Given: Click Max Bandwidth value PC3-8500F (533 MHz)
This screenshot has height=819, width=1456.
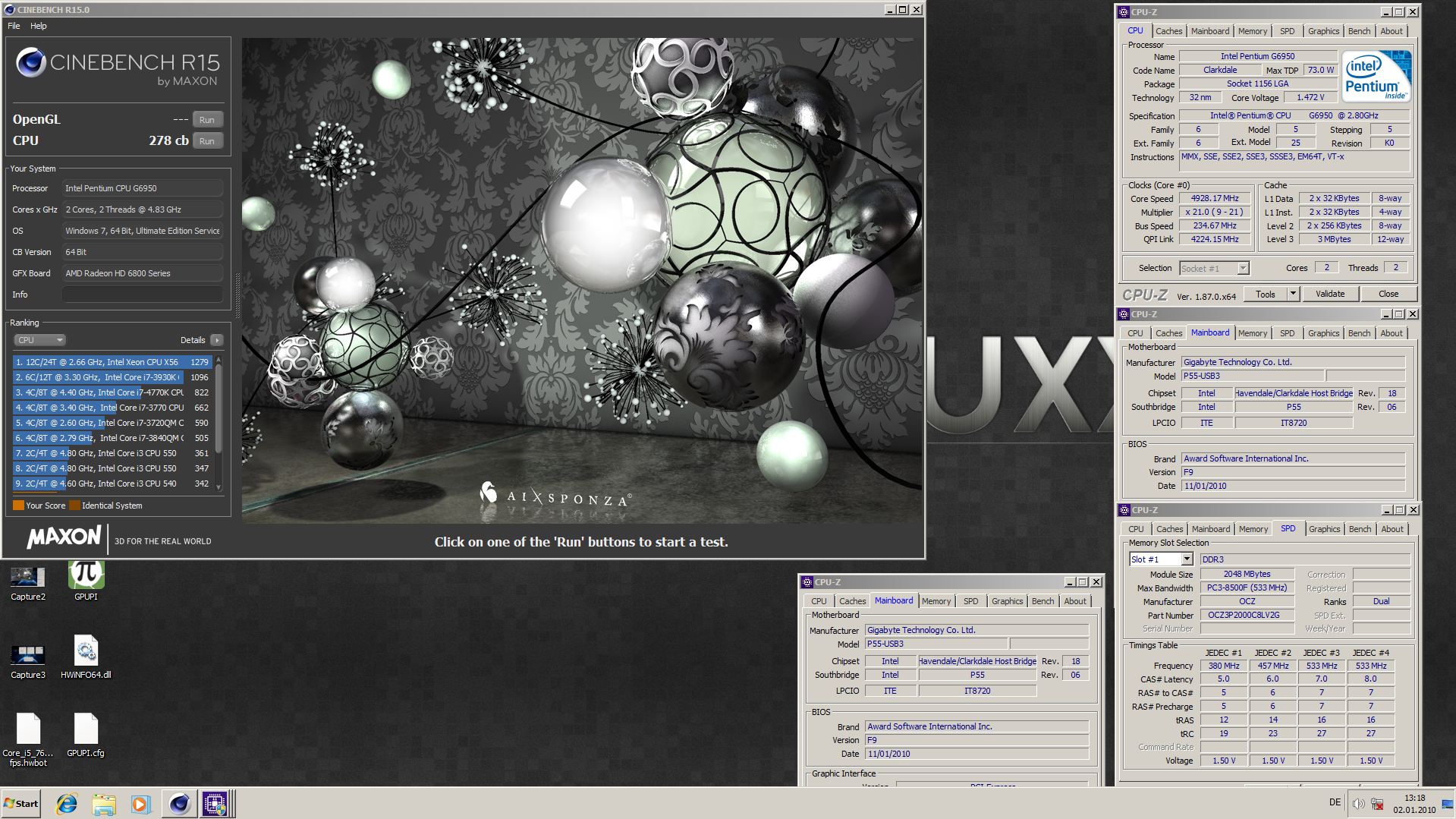Looking at the screenshot, I should [x=1247, y=587].
